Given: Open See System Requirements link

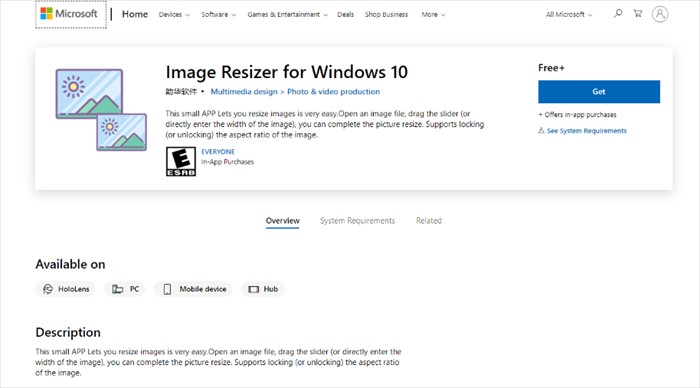Looking at the screenshot, I should click(587, 130).
